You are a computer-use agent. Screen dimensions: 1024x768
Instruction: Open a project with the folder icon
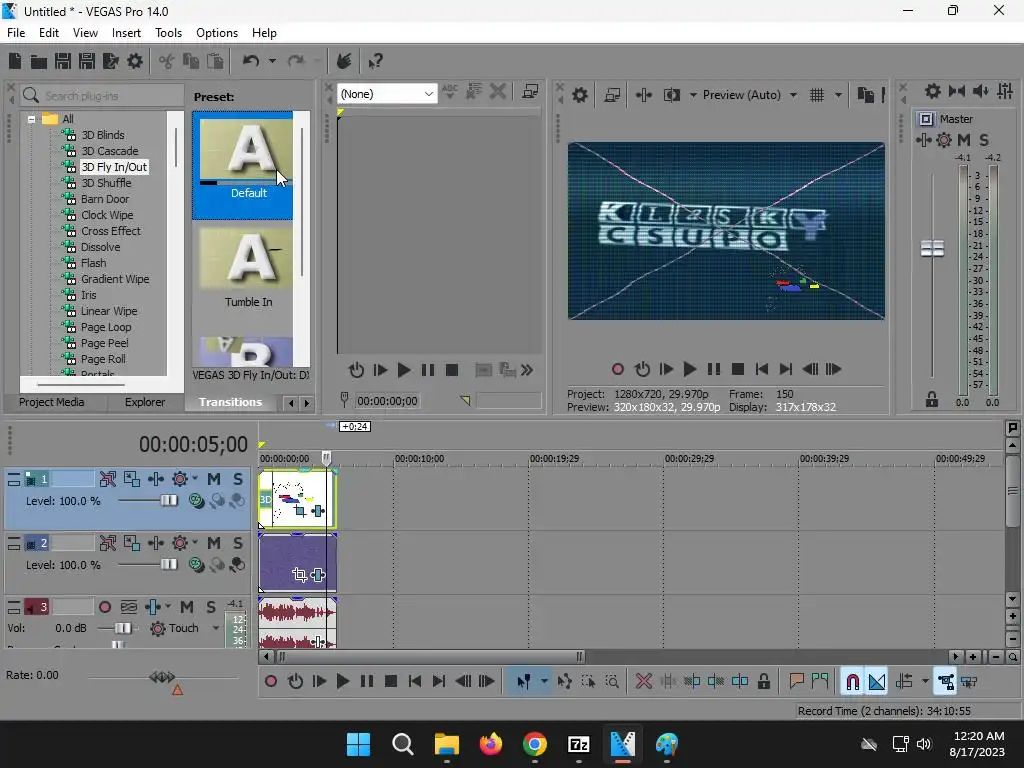coord(39,61)
